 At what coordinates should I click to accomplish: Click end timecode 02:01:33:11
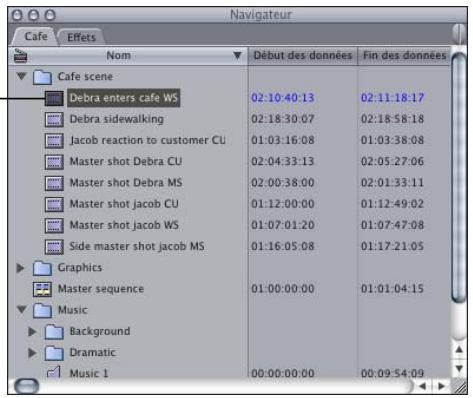[393, 183]
